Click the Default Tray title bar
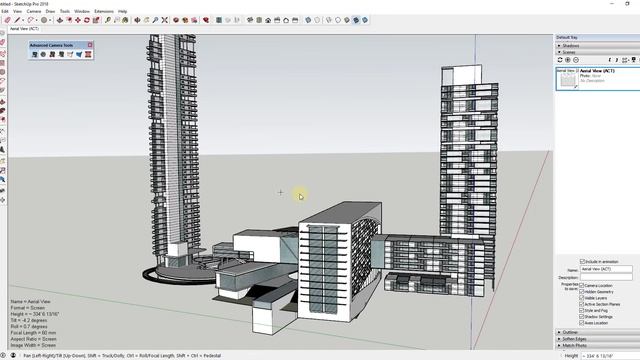Viewport: 640px width, 360px height. pyautogui.click(x=598, y=38)
